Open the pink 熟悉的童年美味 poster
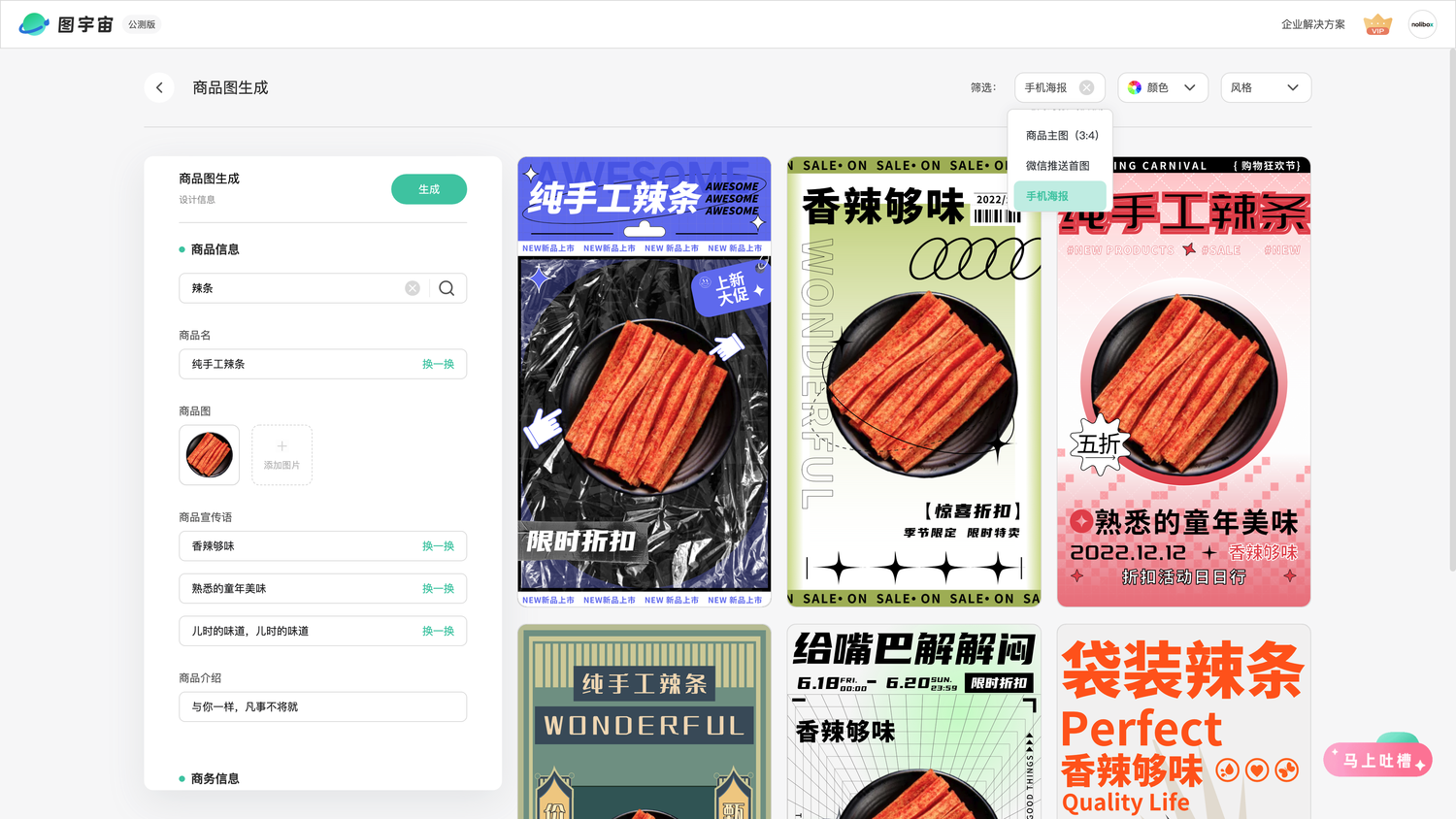Screen dimensions: 1456x819 (1184, 381)
